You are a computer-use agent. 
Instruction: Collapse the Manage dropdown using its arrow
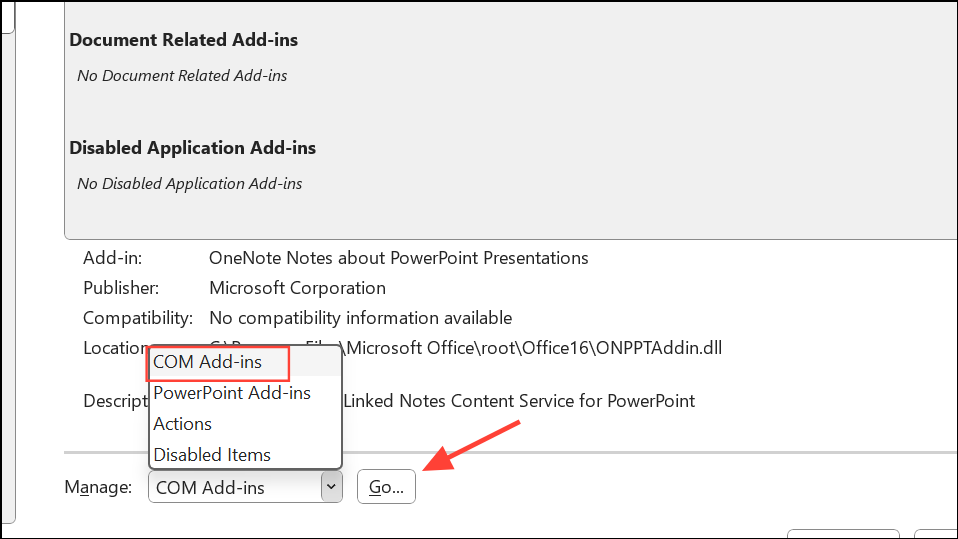point(330,488)
